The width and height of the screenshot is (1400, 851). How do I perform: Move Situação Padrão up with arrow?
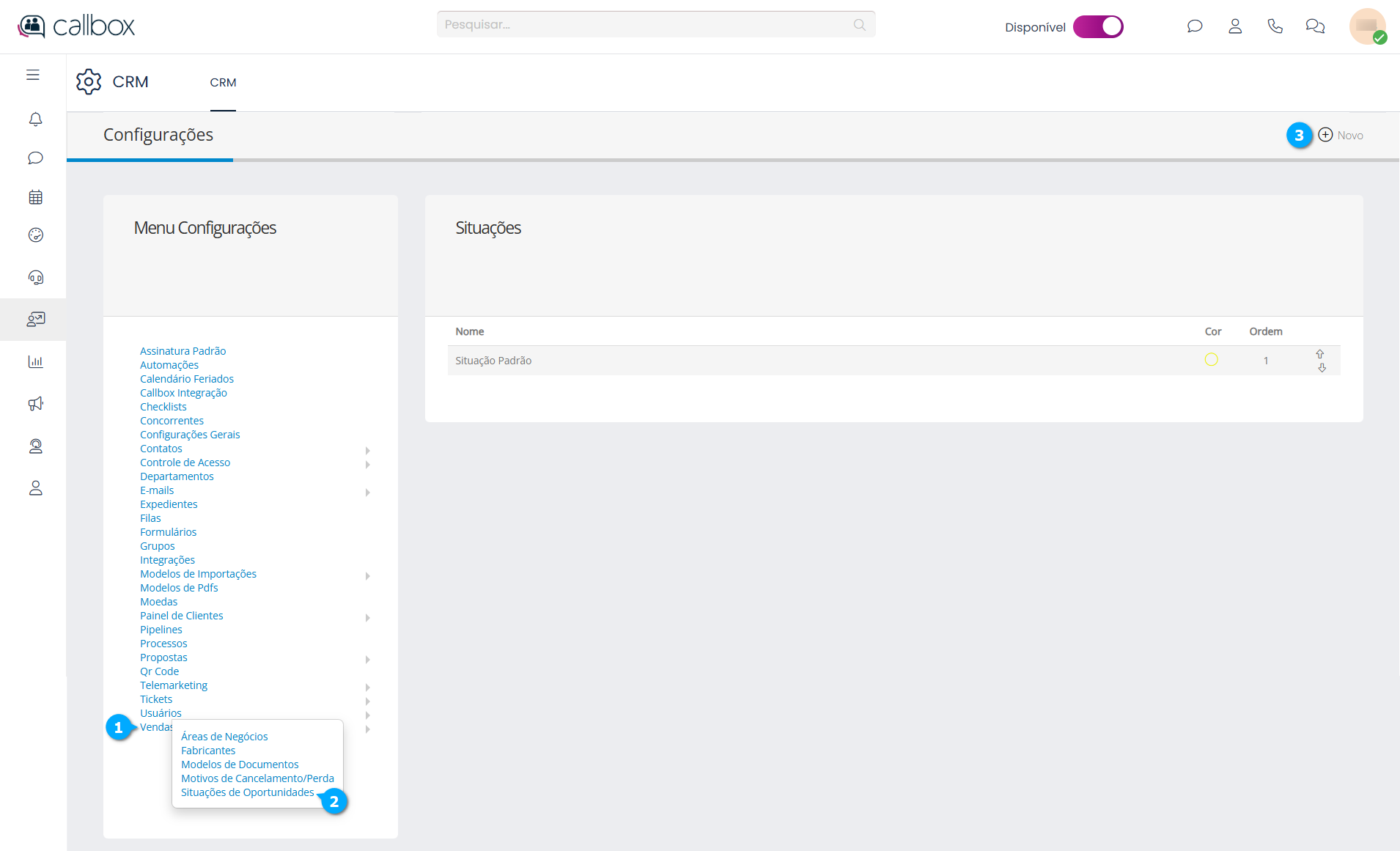tap(1320, 354)
